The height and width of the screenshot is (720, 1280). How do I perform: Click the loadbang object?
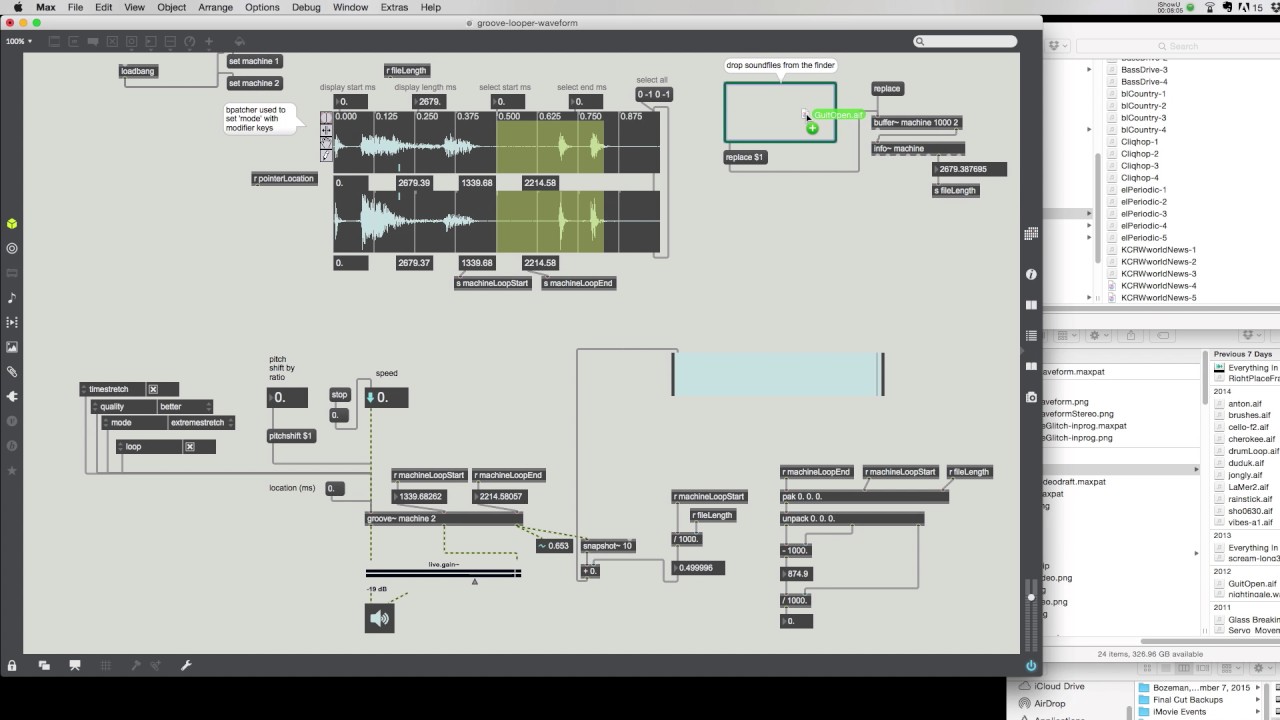pyautogui.click(x=138, y=71)
